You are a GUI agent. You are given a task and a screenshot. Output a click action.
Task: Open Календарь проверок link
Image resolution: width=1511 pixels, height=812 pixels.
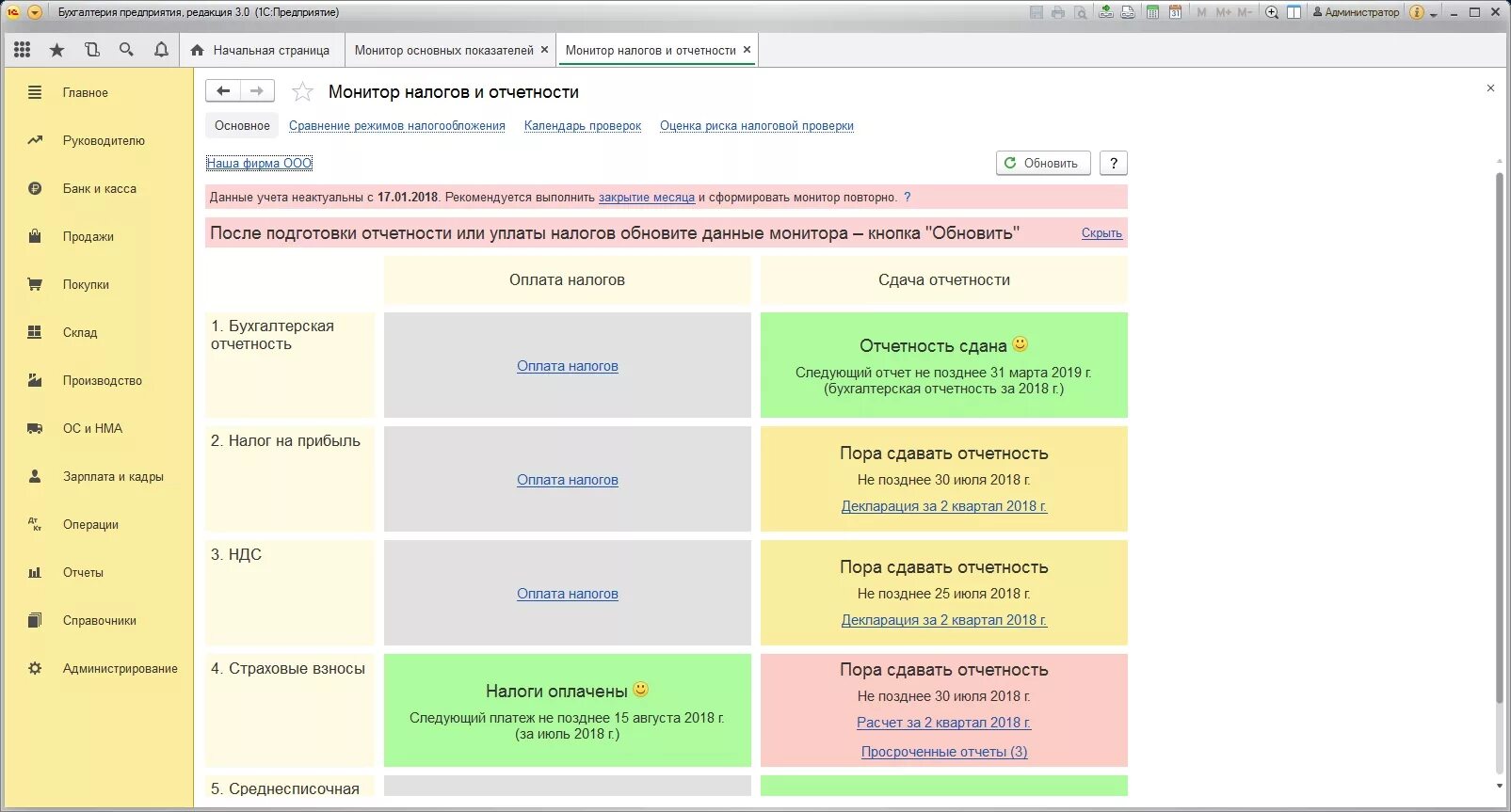coord(583,125)
